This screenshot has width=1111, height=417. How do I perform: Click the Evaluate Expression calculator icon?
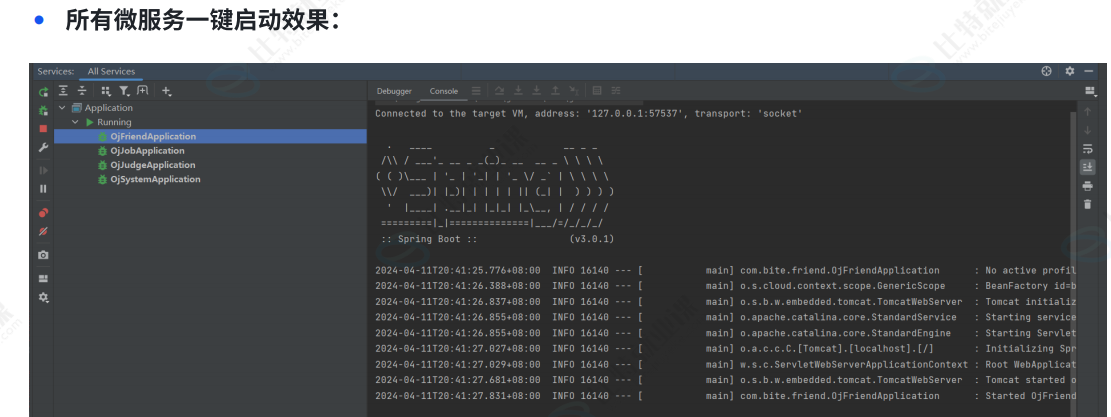coord(597,91)
